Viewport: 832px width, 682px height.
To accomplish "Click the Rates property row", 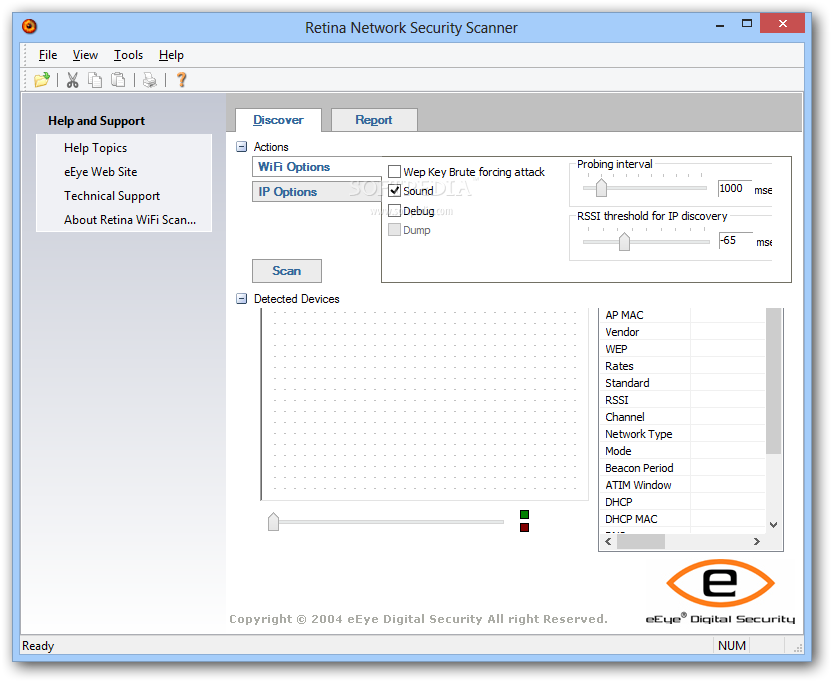I will (682, 366).
